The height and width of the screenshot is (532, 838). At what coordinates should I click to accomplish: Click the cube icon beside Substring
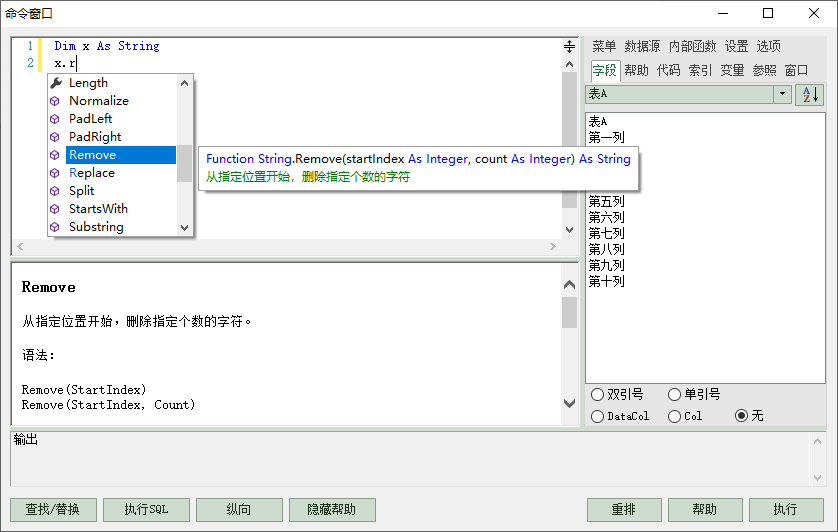click(55, 227)
